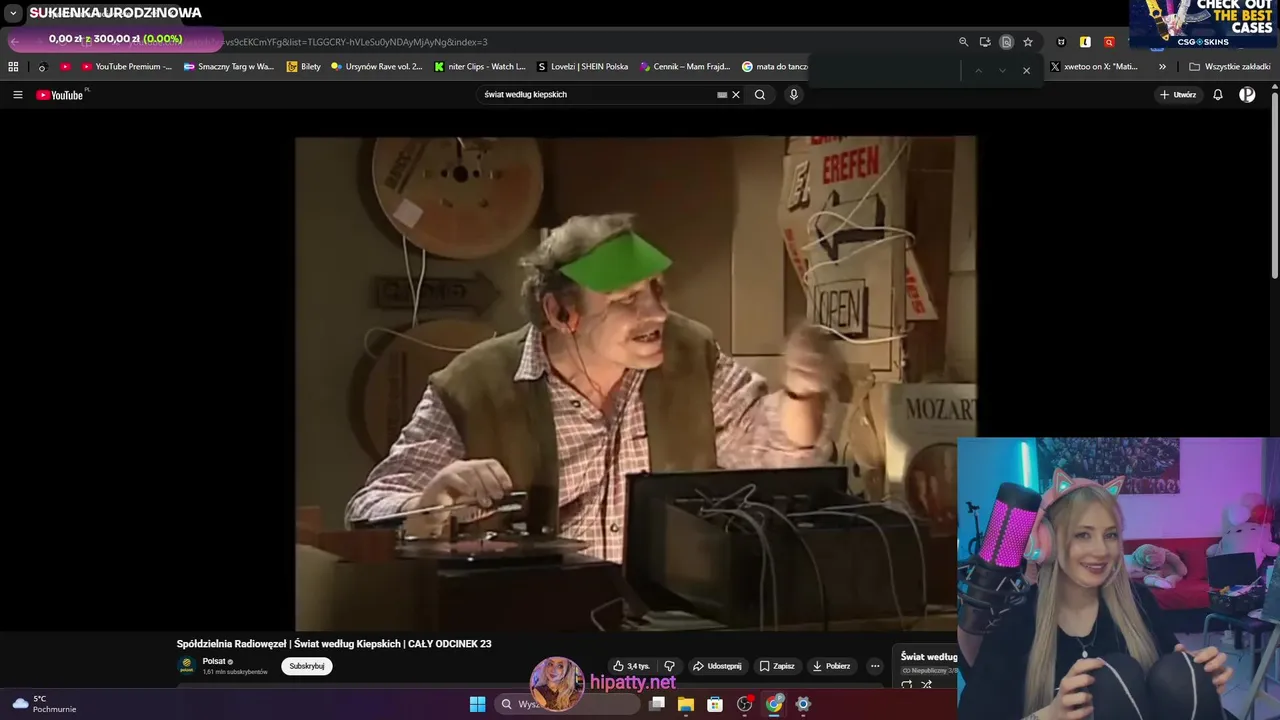1280x720 pixels.
Task: Click the Utwórz create button
Action: (1179, 95)
